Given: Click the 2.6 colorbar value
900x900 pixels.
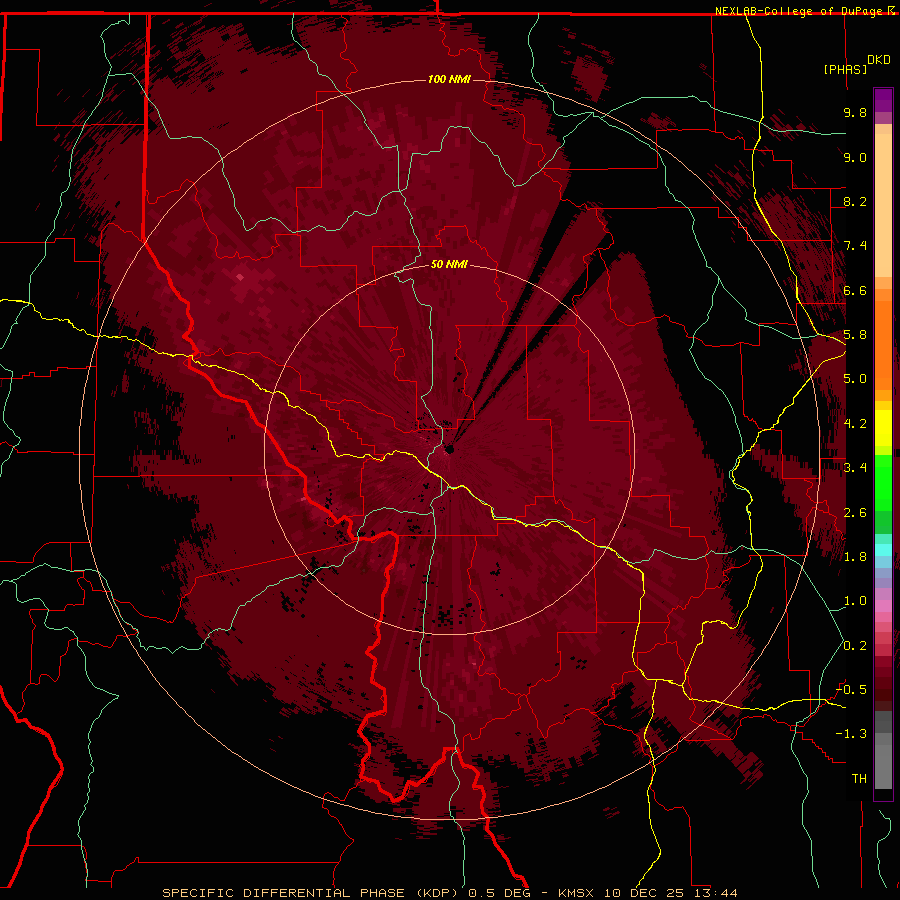Looking at the screenshot, I should [x=855, y=513].
